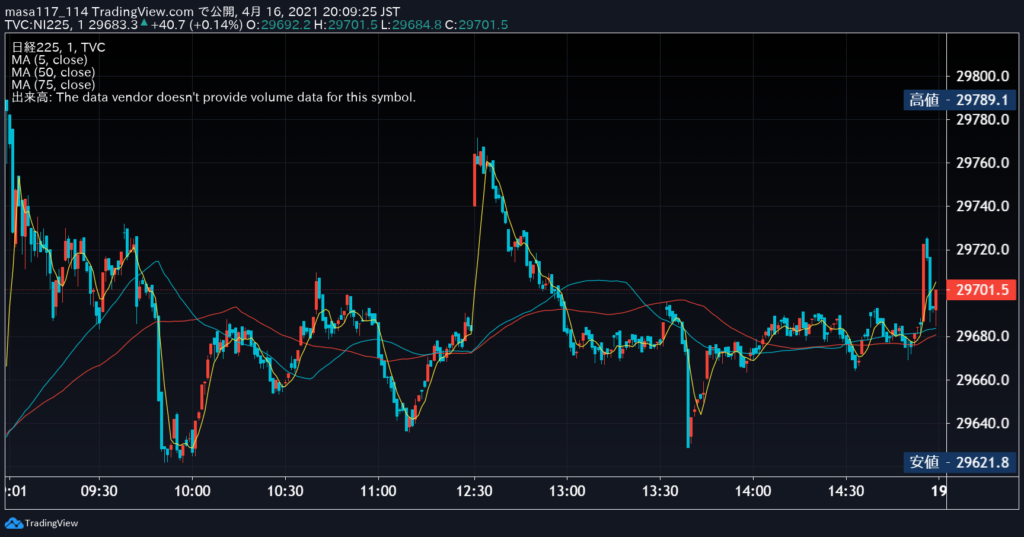Image resolution: width=1024 pixels, height=537 pixels.
Task: Click the 29780.0 price axis label
Action: [x=982, y=120]
